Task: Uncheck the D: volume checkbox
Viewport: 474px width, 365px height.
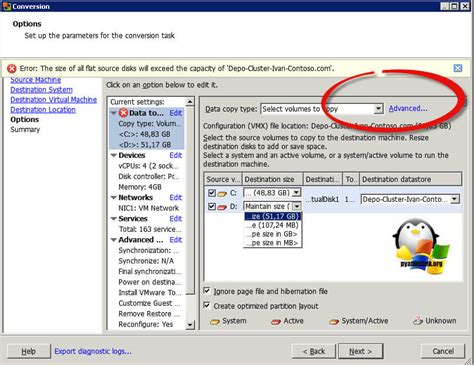Action: click(x=212, y=207)
